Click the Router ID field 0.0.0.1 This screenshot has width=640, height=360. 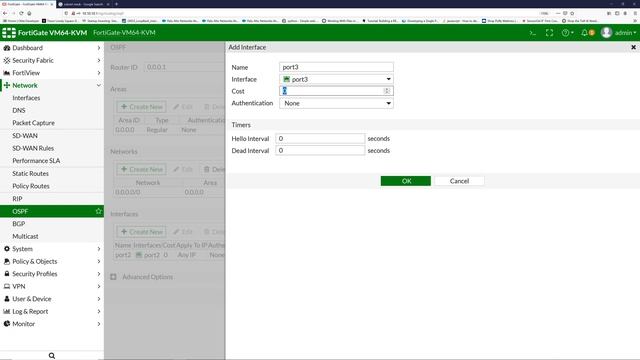coord(184,67)
